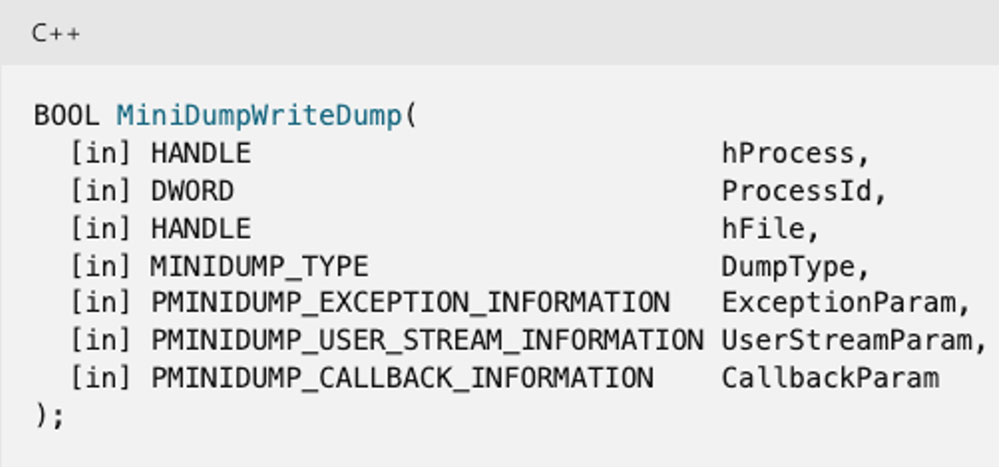This screenshot has height=467, width=1000.
Task: Click the UserStreamParam parameter name
Action: [x=846, y=341]
